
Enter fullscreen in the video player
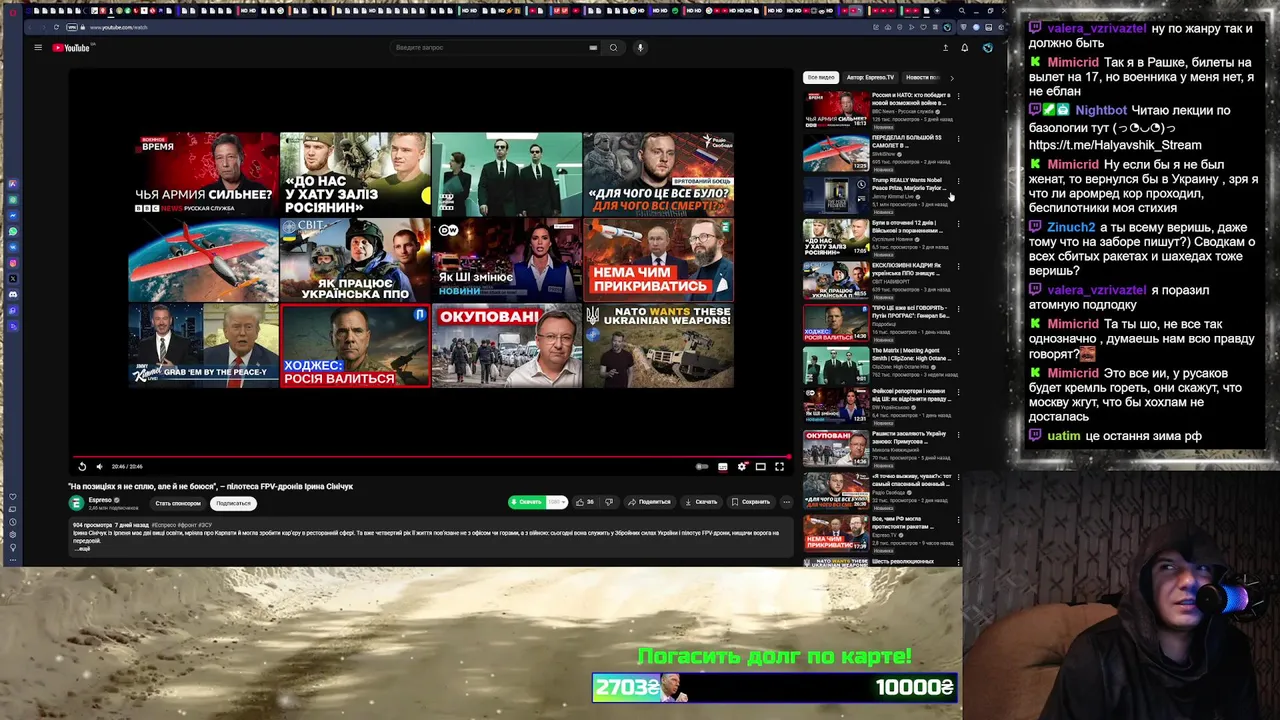pyautogui.click(x=780, y=466)
